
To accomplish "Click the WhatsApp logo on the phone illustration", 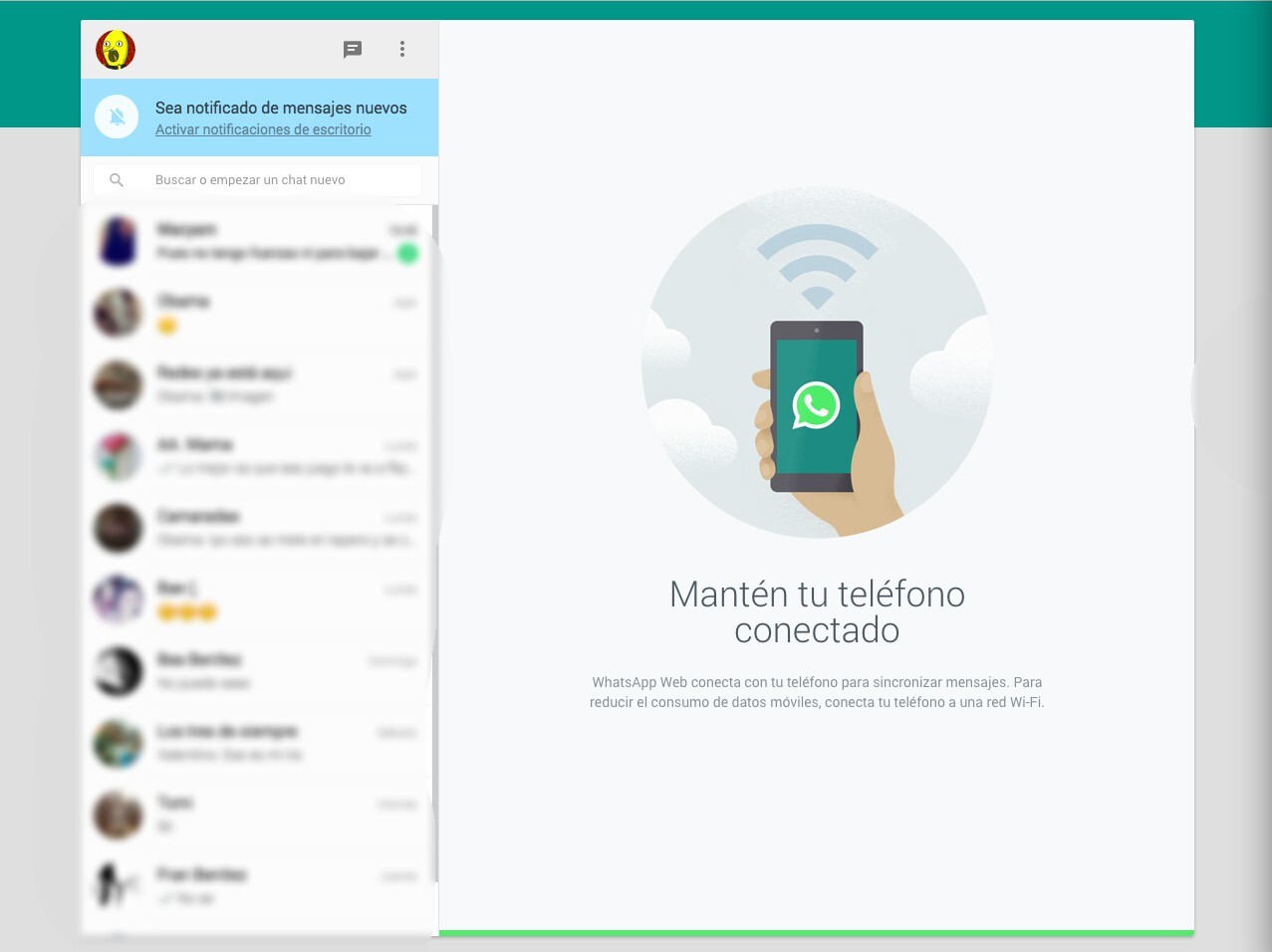I will (x=816, y=404).
